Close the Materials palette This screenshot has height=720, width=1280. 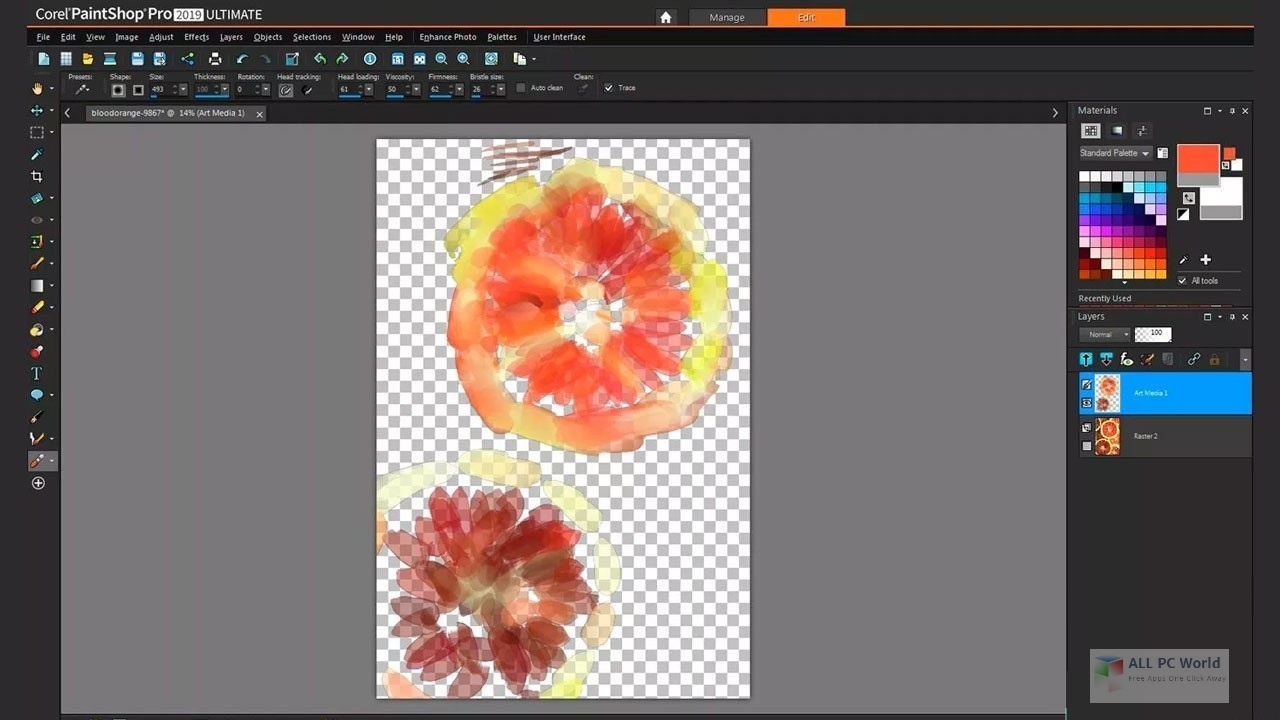[x=1245, y=111]
